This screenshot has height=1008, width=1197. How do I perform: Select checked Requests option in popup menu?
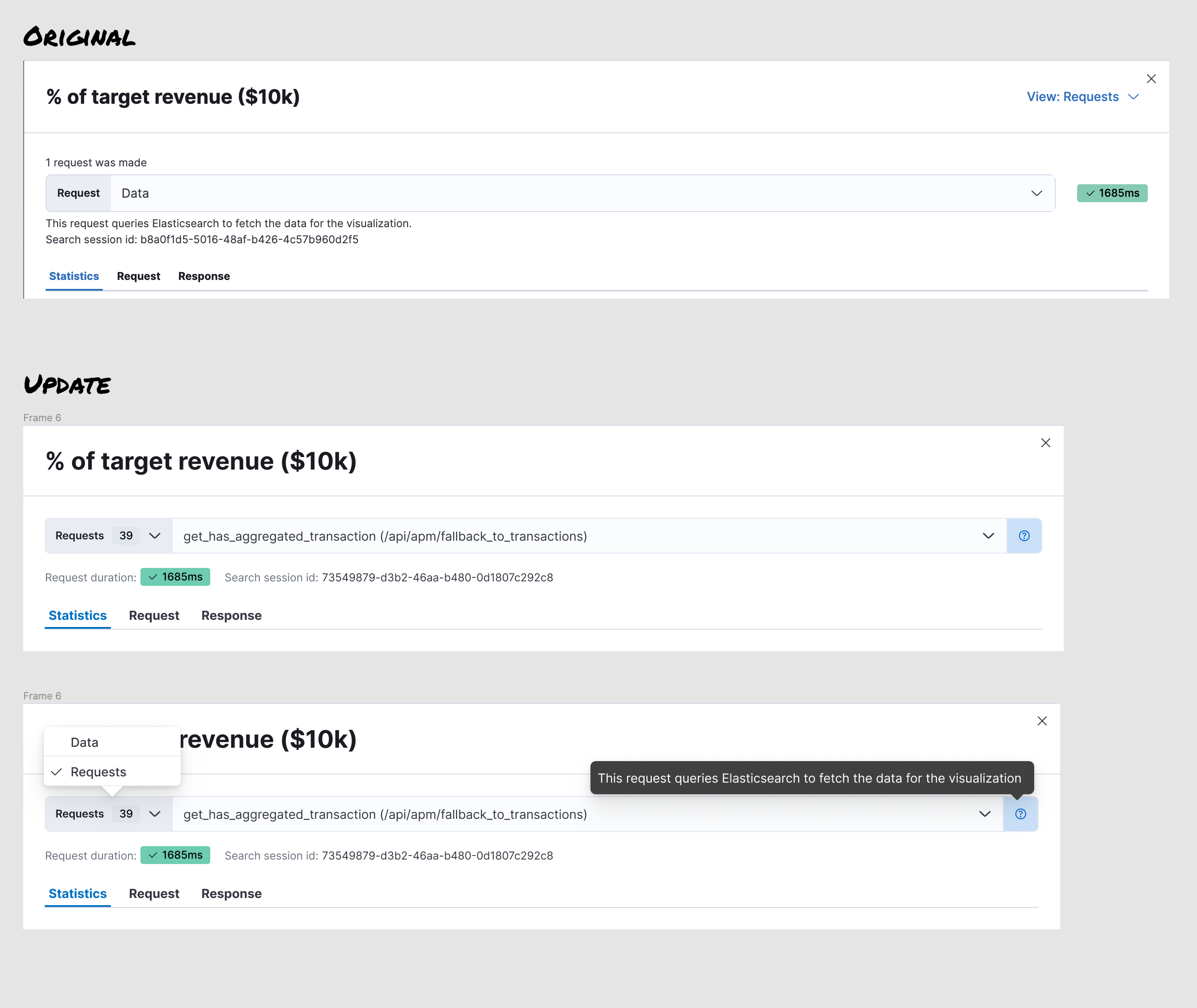(98, 772)
